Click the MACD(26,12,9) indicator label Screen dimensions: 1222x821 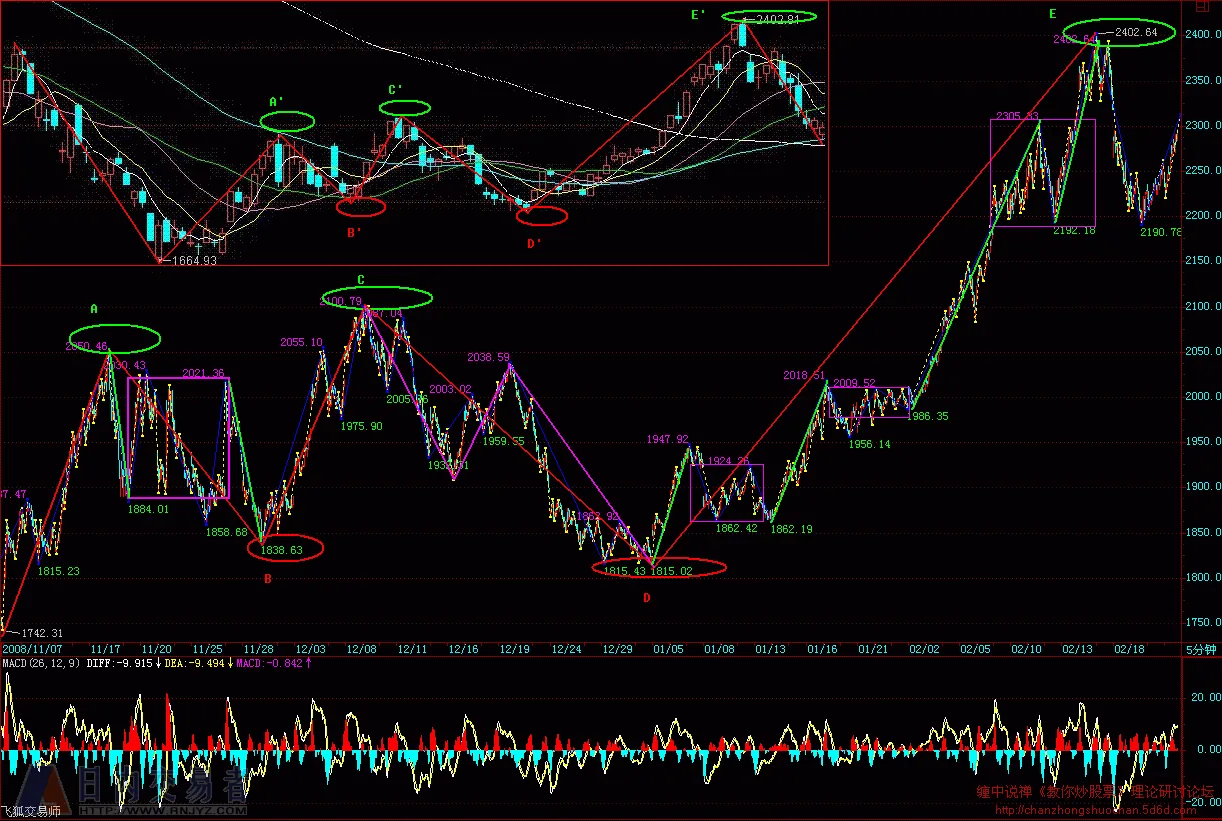tap(39, 662)
